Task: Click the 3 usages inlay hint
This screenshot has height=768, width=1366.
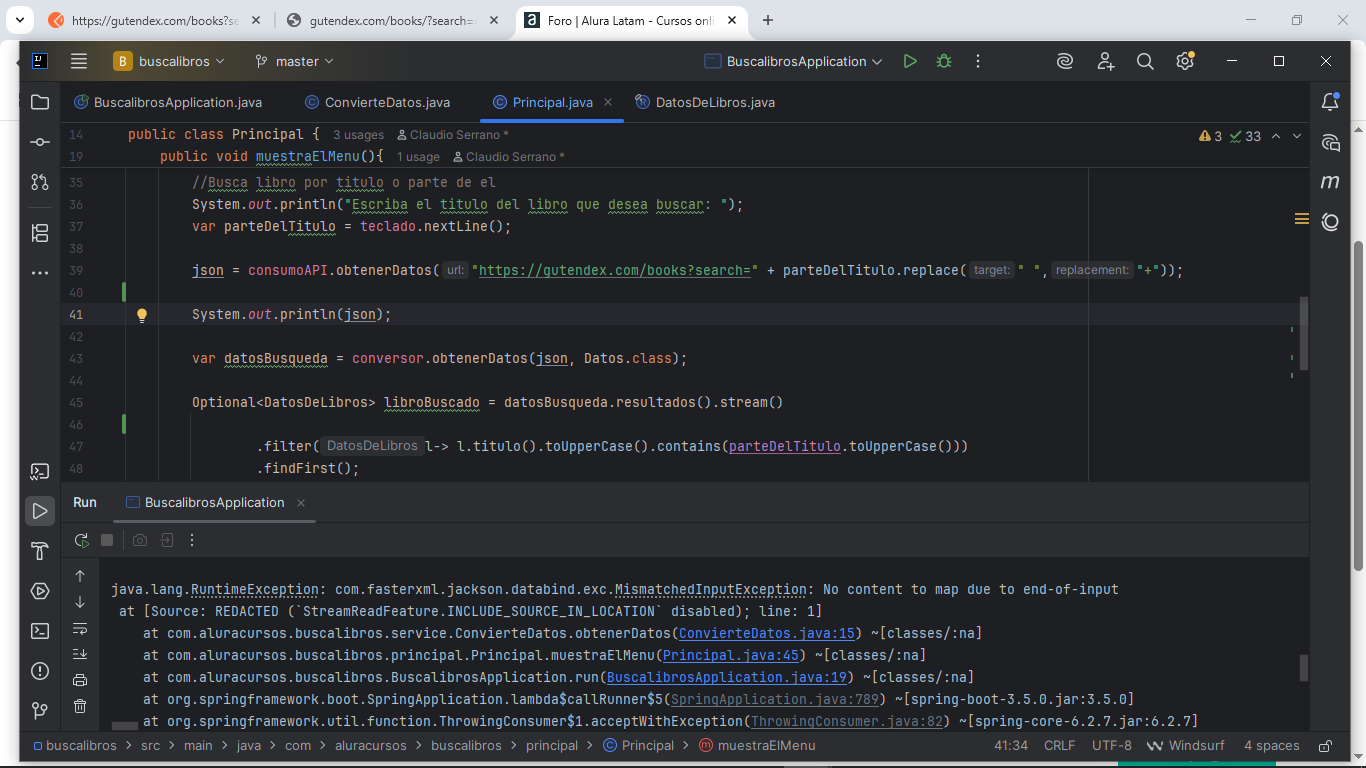Action: [x=358, y=135]
